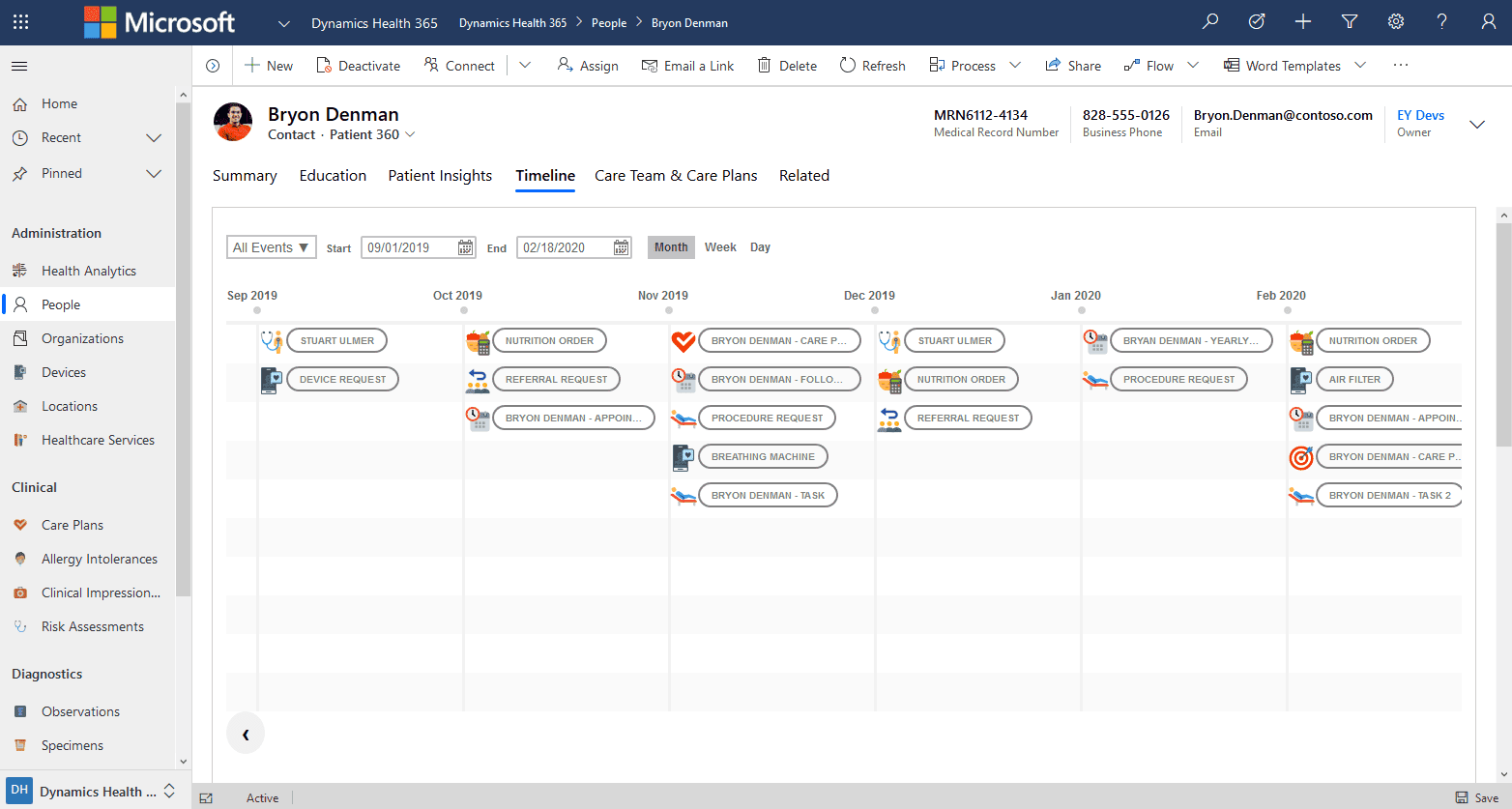The width and height of the screenshot is (1512, 809).
Task: Open the advanced find filter icon
Action: point(1350,21)
